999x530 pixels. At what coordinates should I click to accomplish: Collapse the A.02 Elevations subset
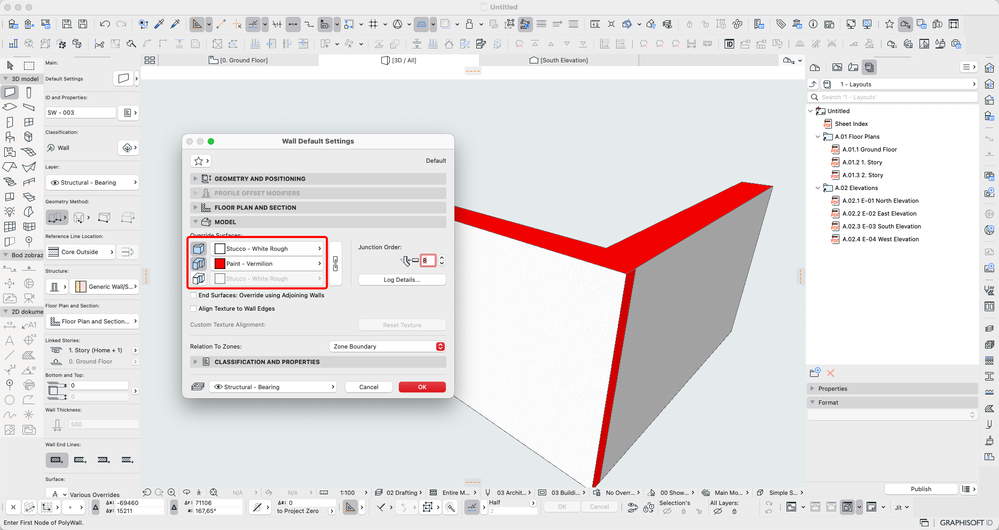coord(818,188)
